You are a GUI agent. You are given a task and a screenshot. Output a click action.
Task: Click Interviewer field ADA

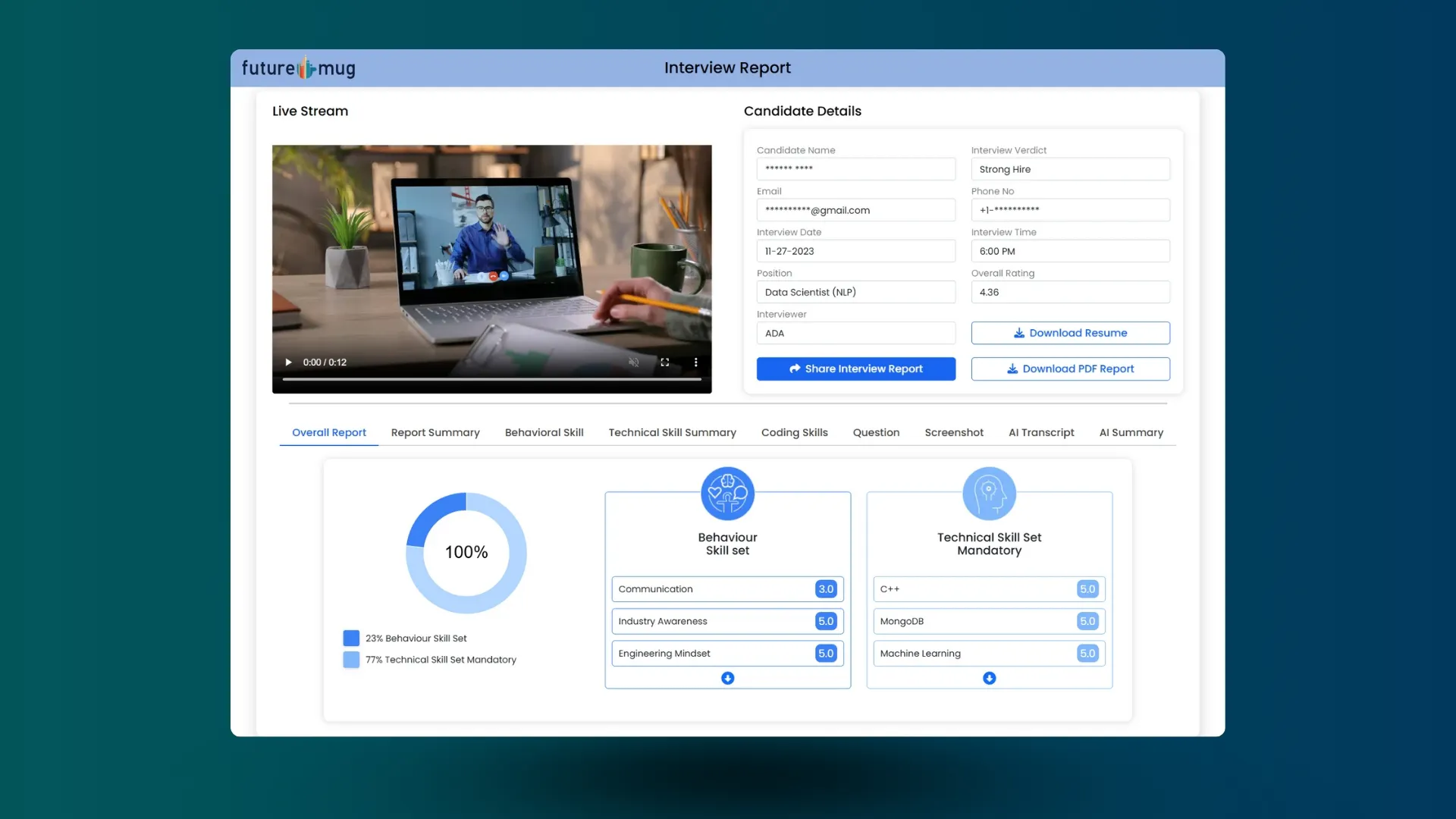pos(856,333)
